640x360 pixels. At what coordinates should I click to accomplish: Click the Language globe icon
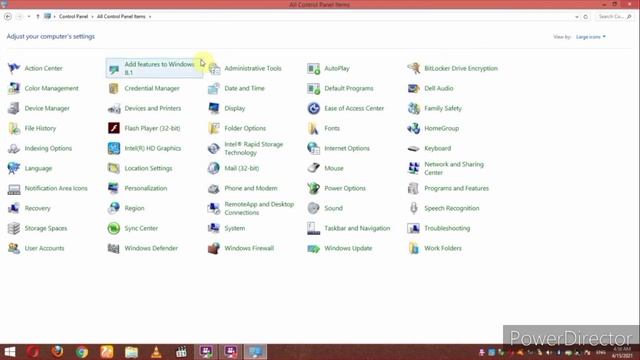(x=13, y=168)
